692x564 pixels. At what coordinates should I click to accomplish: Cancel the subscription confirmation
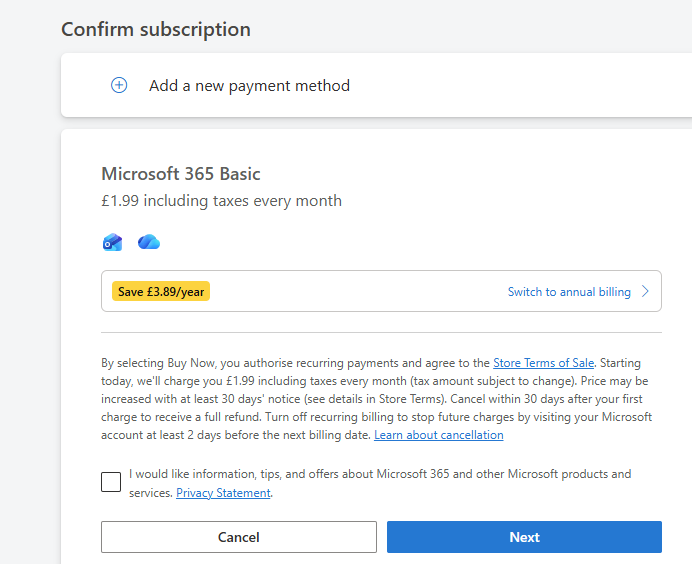point(239,537)
